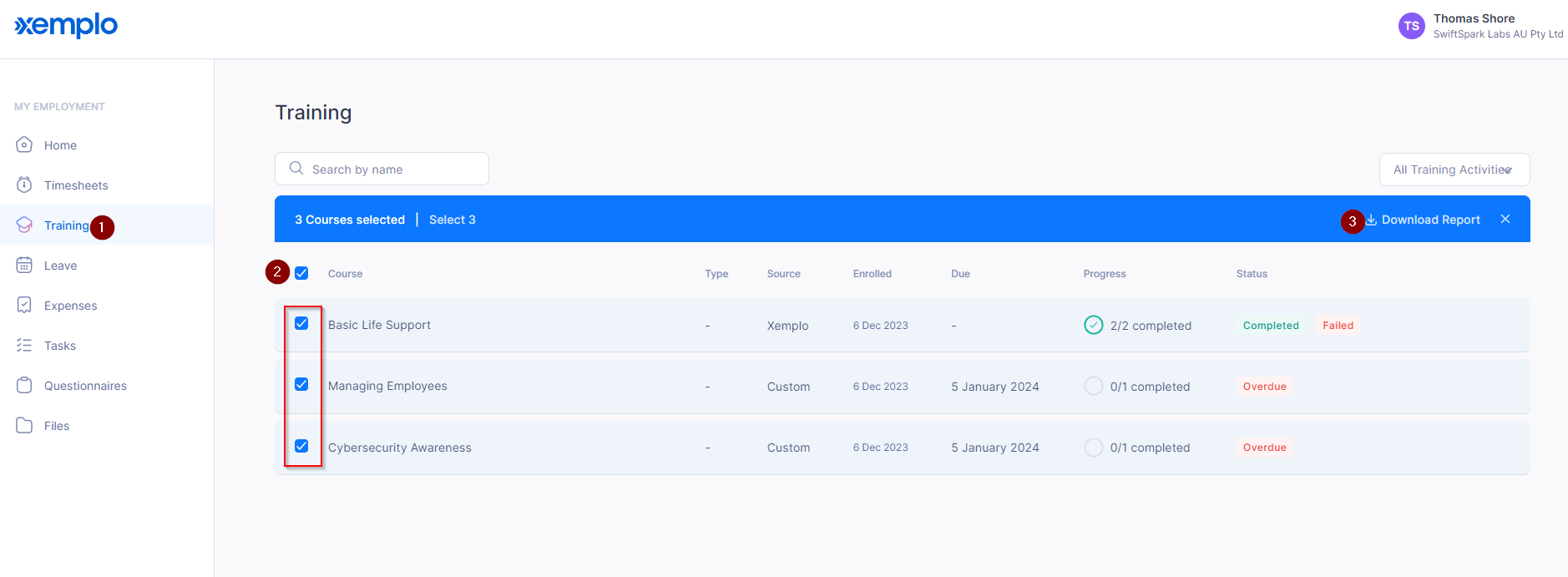Screen dimensions: 1568x577
Task: Open Training menu item
Action: tap(67, 225)
